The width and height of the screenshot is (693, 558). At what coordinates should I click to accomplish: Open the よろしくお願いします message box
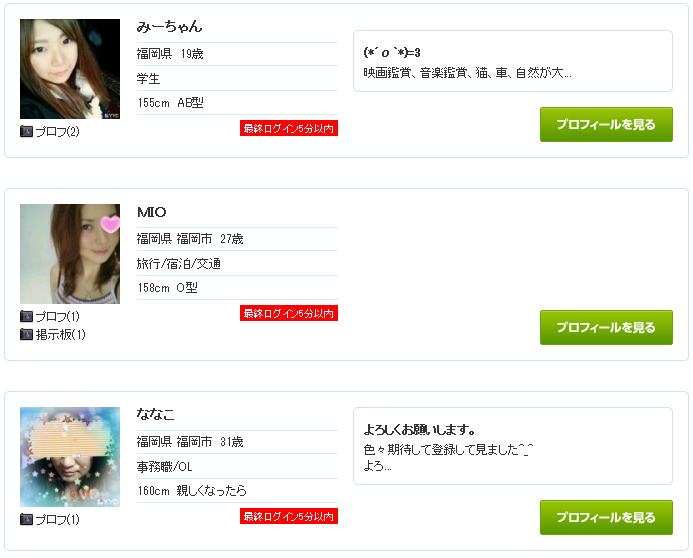513,446
